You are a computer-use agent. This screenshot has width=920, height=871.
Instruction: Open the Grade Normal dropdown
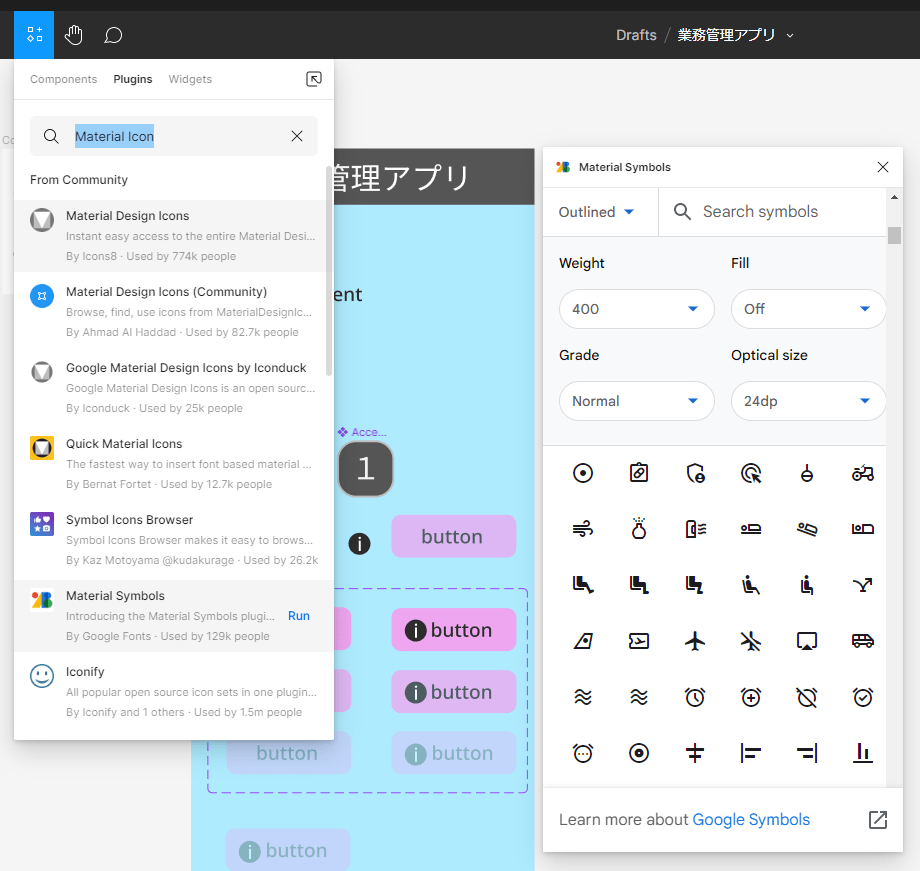coord(637,401)
